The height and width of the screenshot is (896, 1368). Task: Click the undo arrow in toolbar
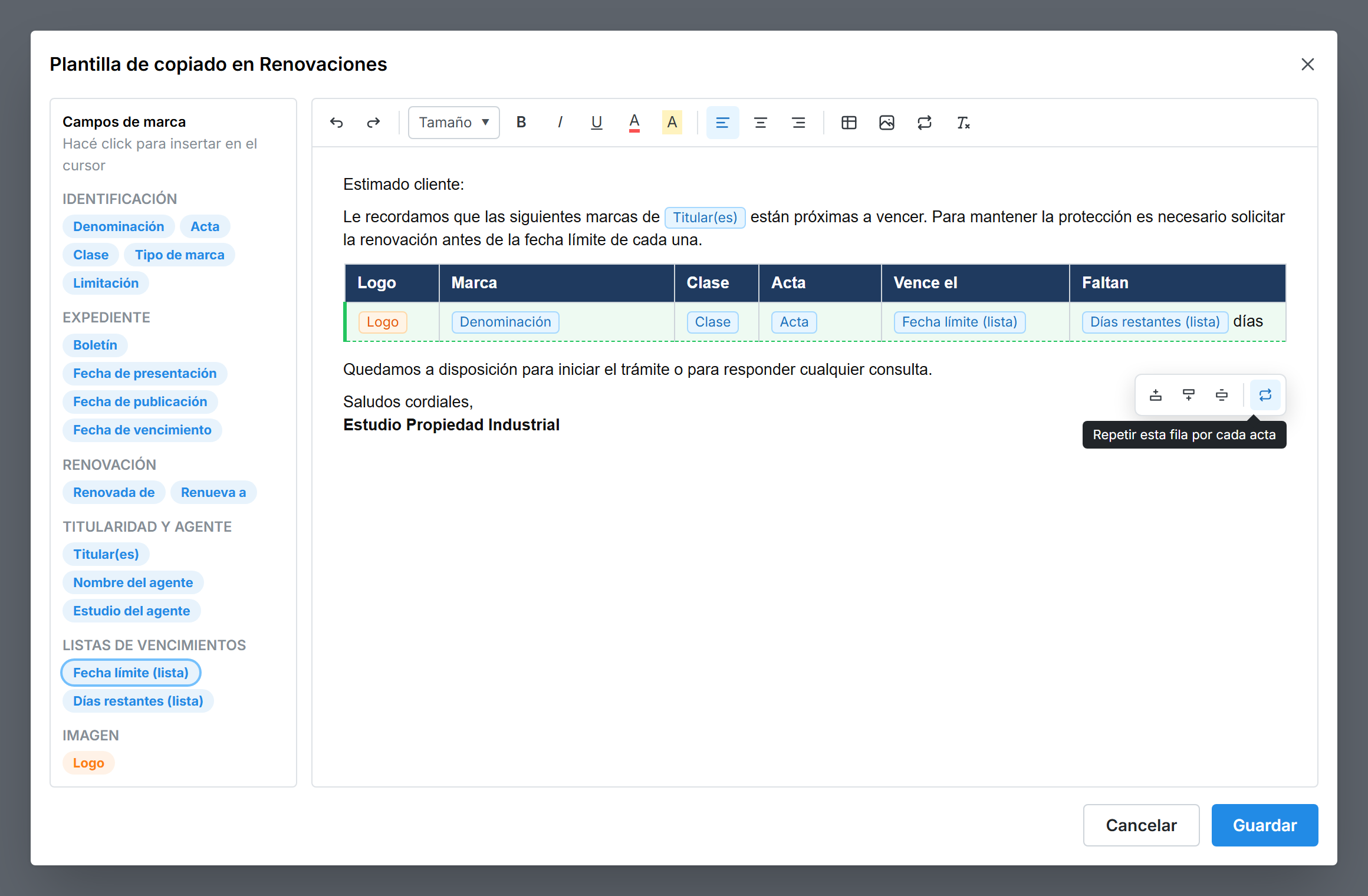coord(337,123)
